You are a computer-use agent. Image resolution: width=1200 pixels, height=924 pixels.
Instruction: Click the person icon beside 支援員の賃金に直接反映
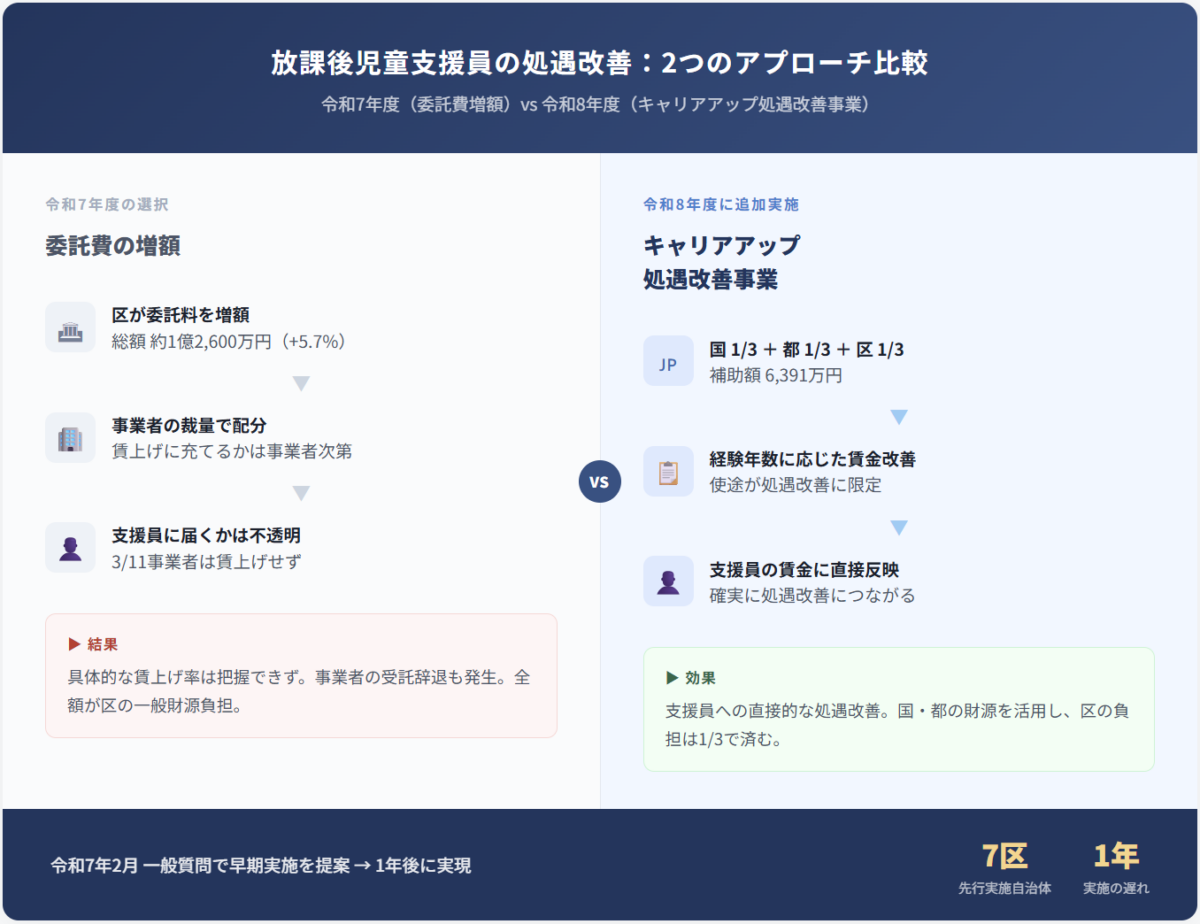coord(668,582)
